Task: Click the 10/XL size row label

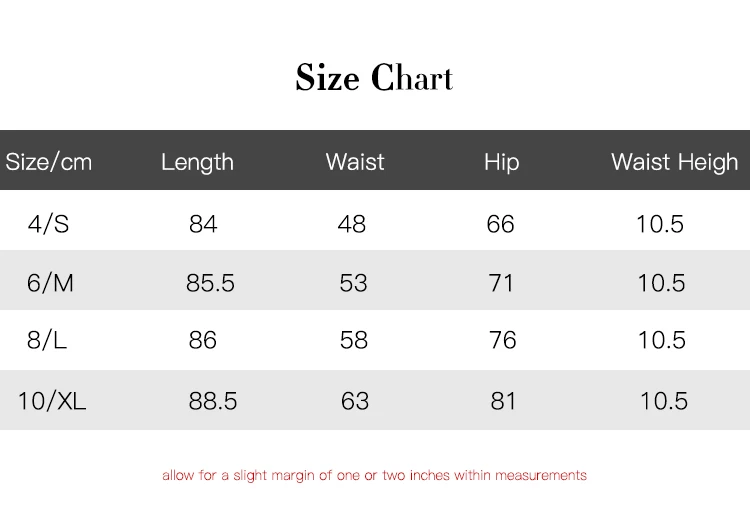Action: [x=52, y=401]
